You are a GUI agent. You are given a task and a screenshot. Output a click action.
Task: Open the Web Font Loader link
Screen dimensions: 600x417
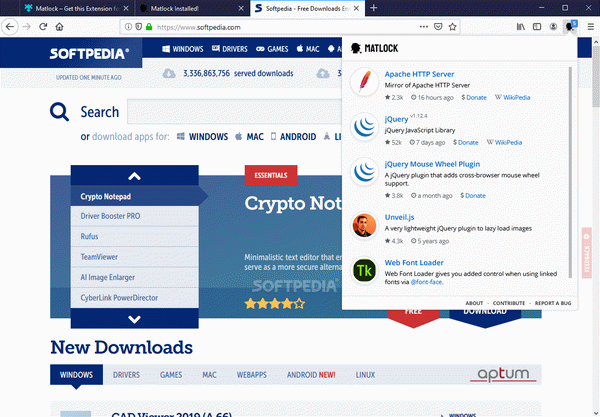click(414, 262)
